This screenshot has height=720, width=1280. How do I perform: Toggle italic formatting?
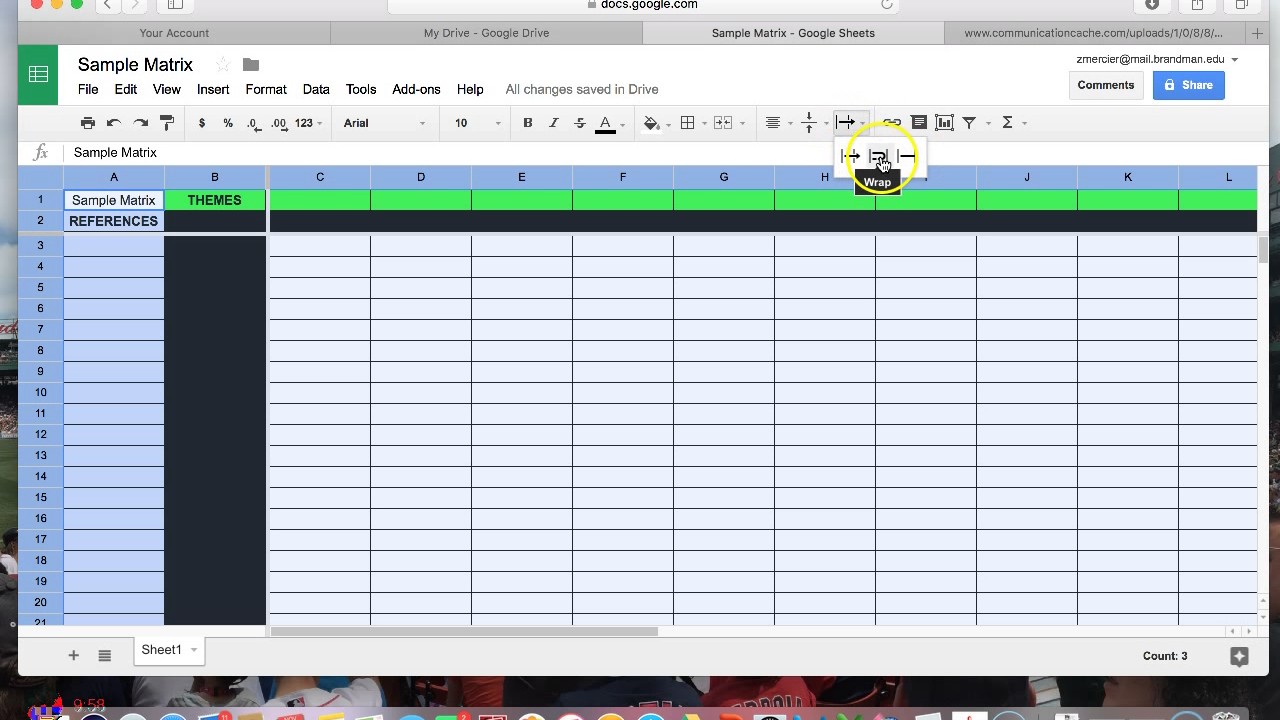tap(554, 123)
